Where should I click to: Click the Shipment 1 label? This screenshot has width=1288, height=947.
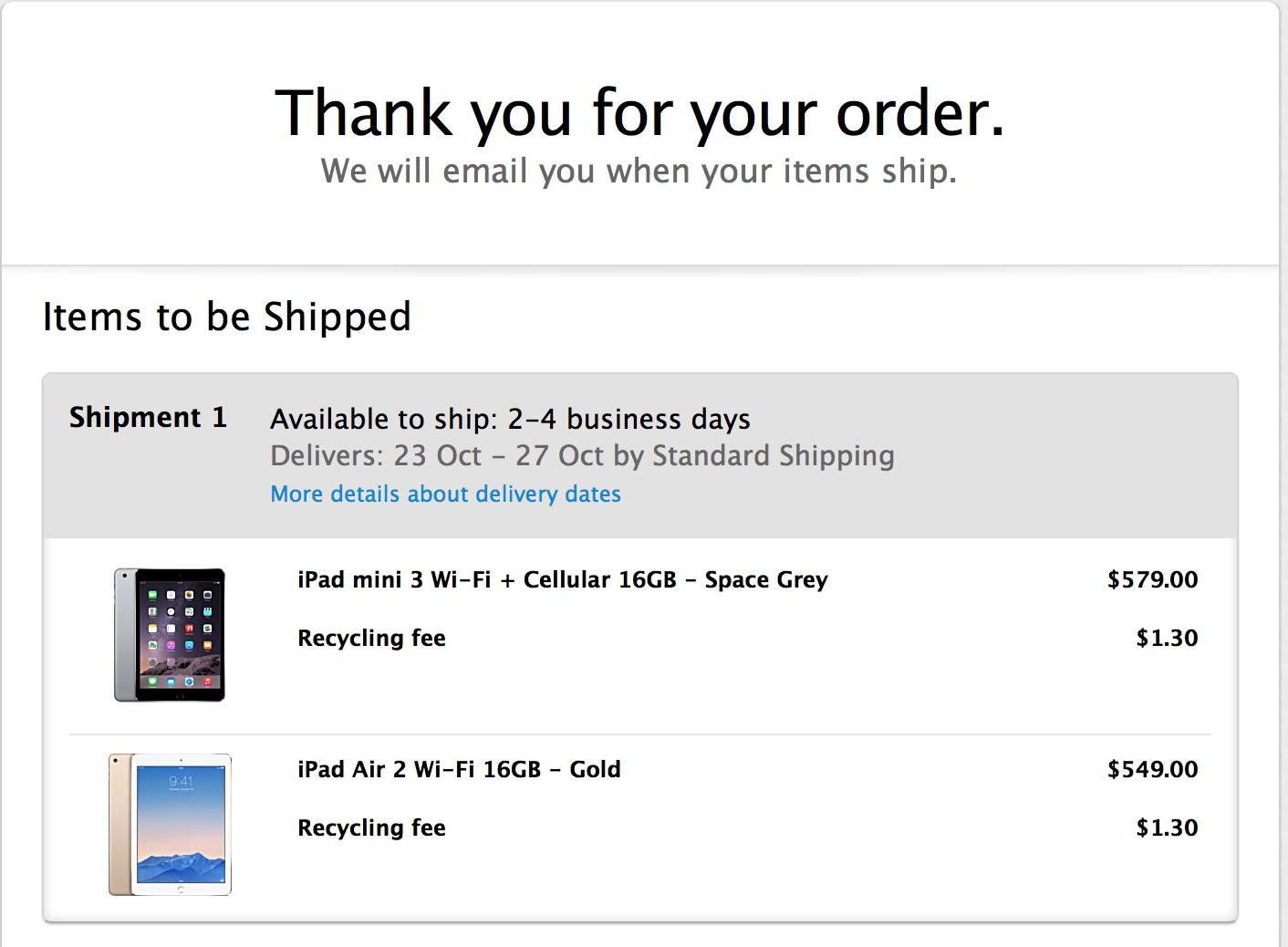click(148, 418)
